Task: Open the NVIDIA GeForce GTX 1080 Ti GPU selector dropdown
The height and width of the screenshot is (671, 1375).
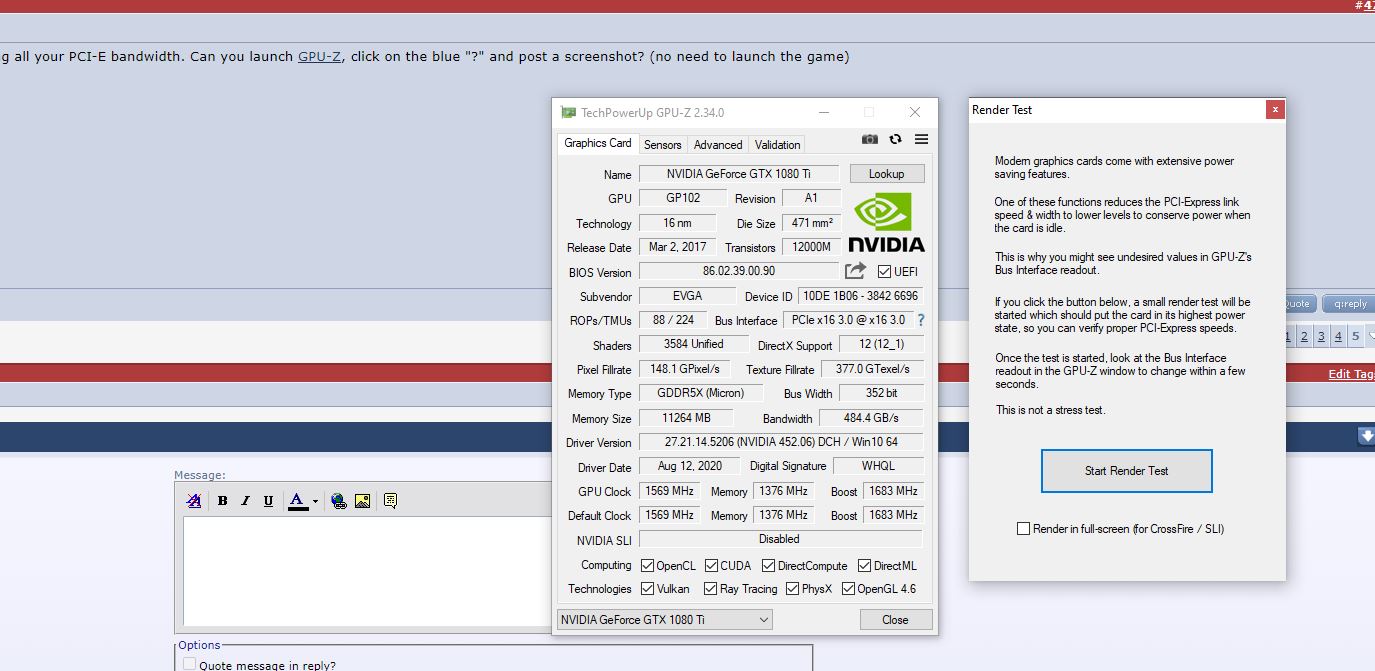Action: (664, 620)
